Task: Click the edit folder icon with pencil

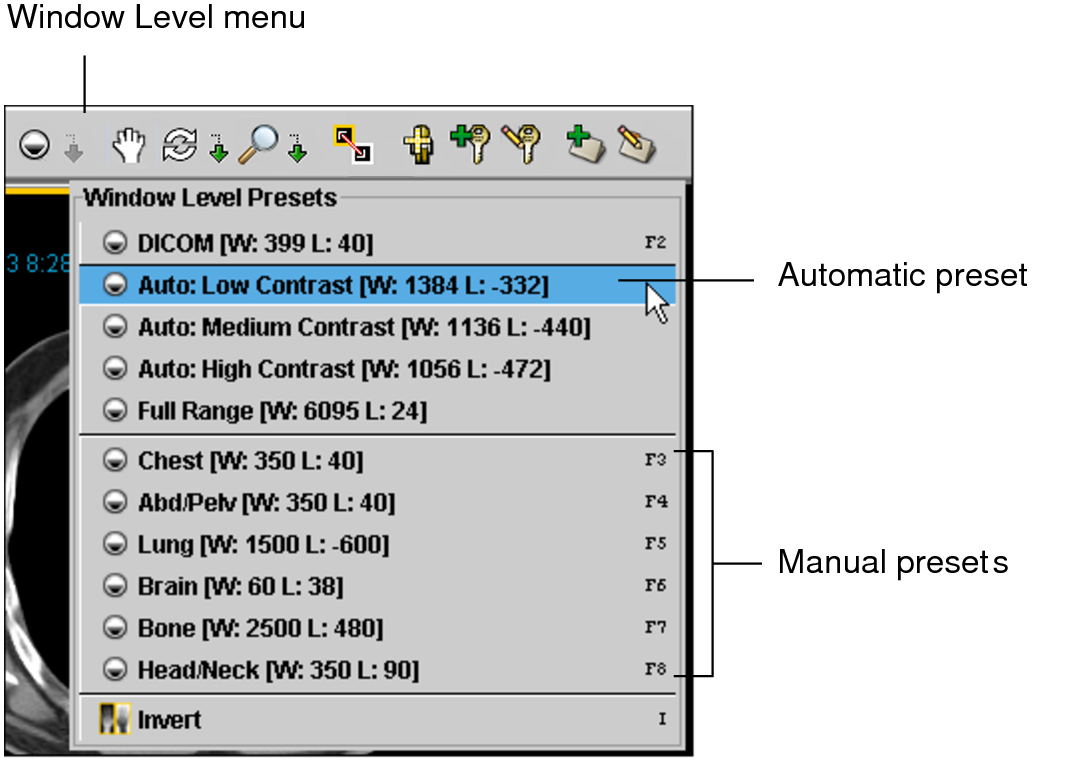Action: point(637,145)
